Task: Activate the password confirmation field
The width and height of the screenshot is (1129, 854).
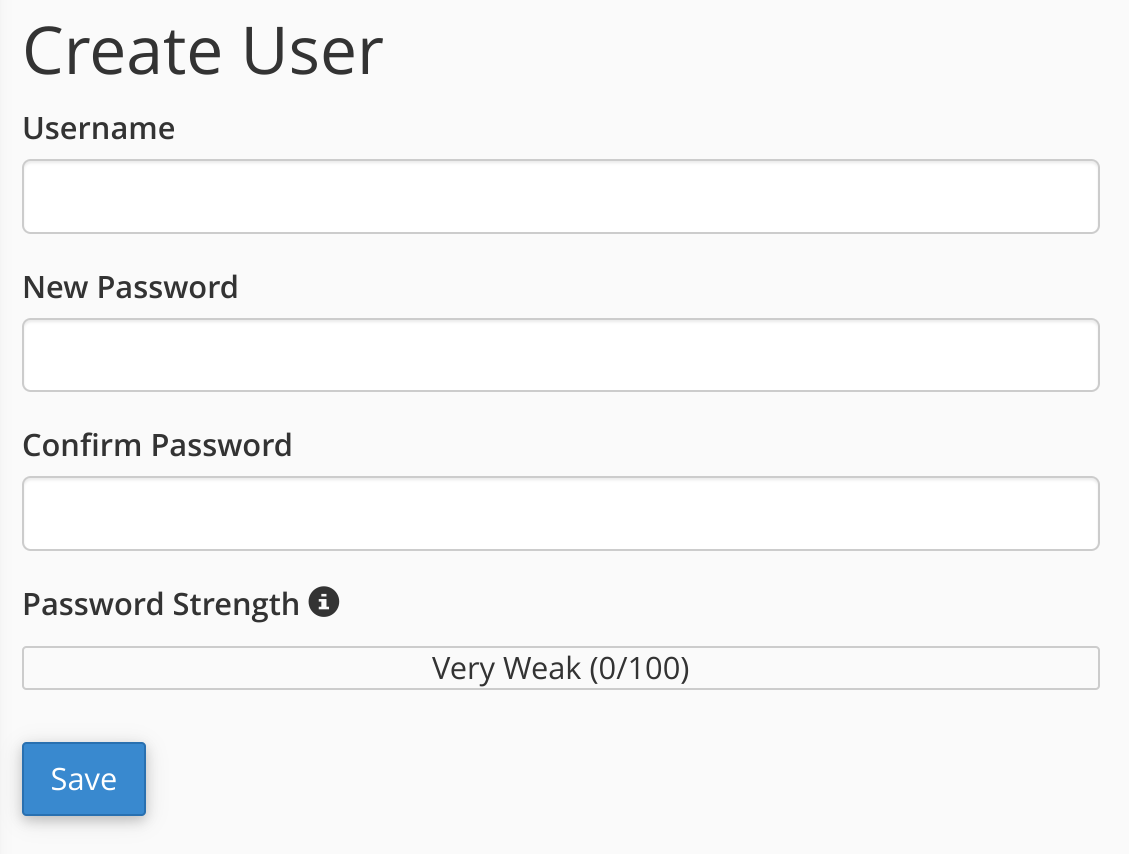Action: click(x=560, y=513)
